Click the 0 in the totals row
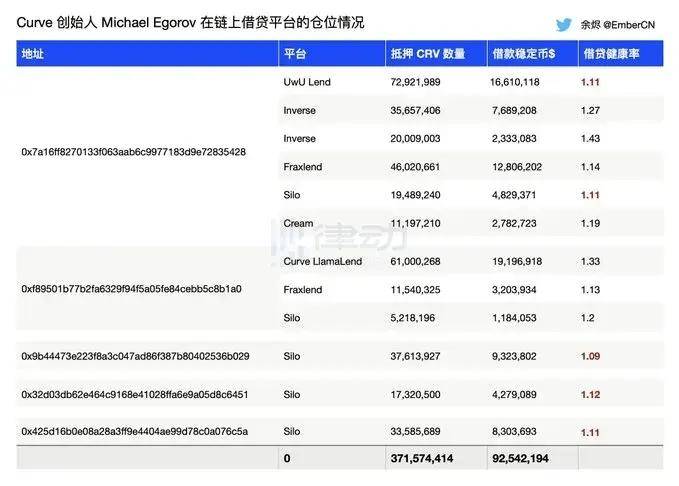679x486 pixels. 287,458
